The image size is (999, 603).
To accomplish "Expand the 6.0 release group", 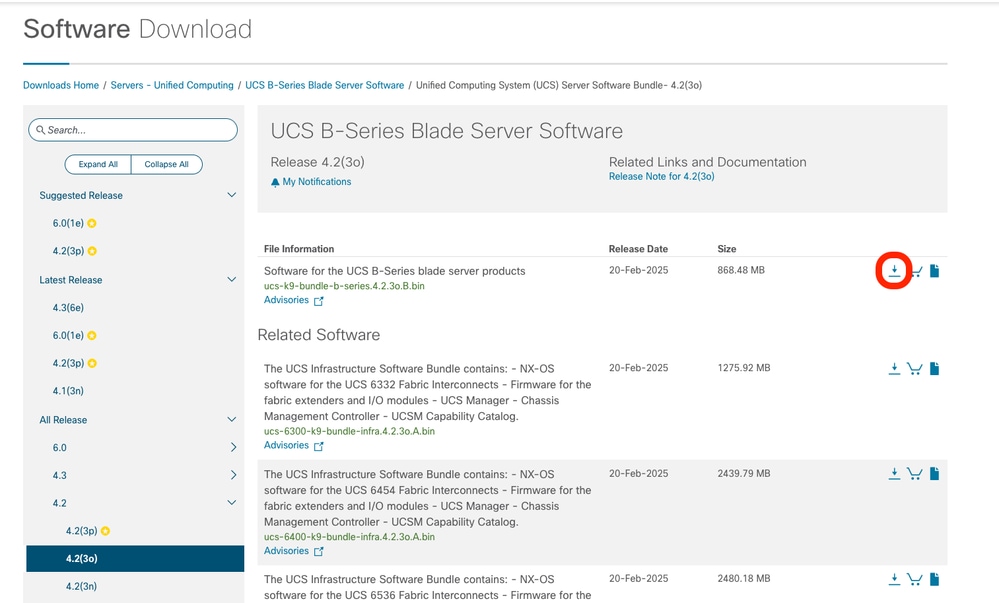I will 233,447.
